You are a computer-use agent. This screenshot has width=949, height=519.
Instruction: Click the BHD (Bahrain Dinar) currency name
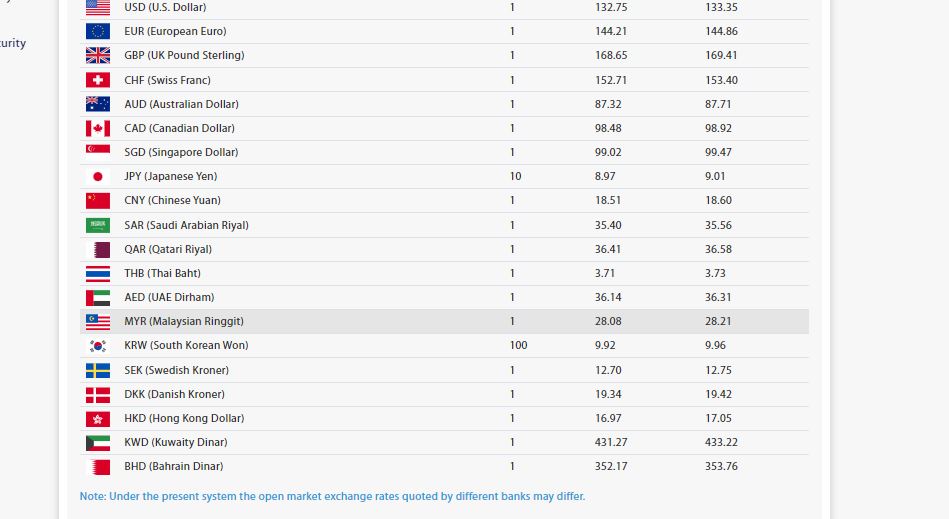[x=173, y=466]
